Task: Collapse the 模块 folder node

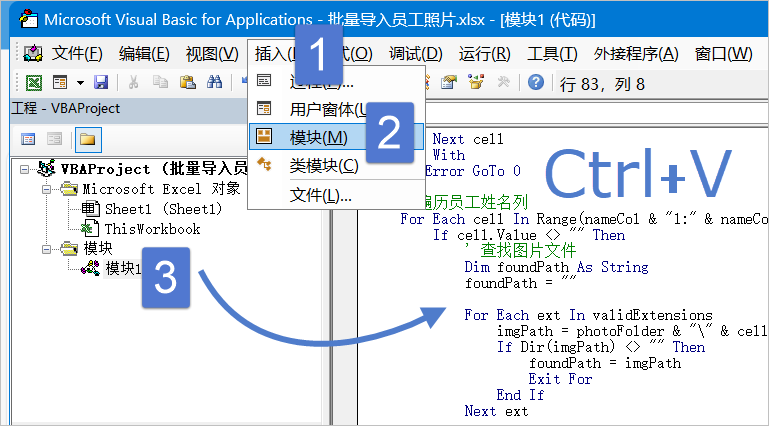Action: 46,248
